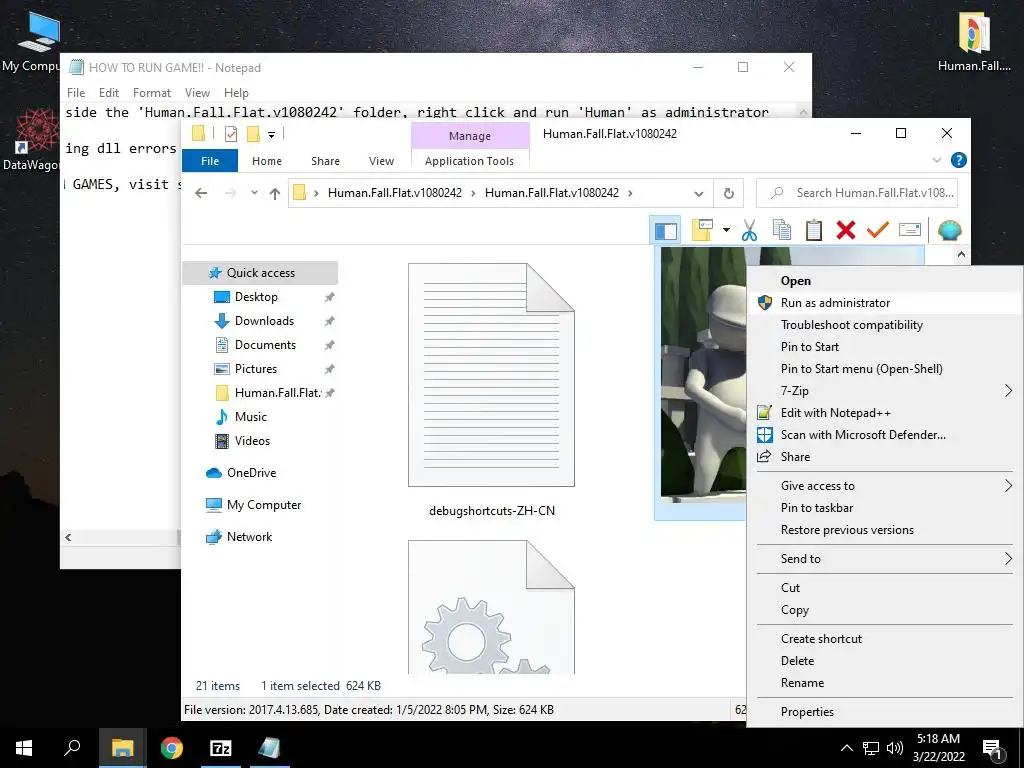This screenshot has height=768, width=1024.
Task: Click the envelope email toolbar icon
Action: [910, 230]
